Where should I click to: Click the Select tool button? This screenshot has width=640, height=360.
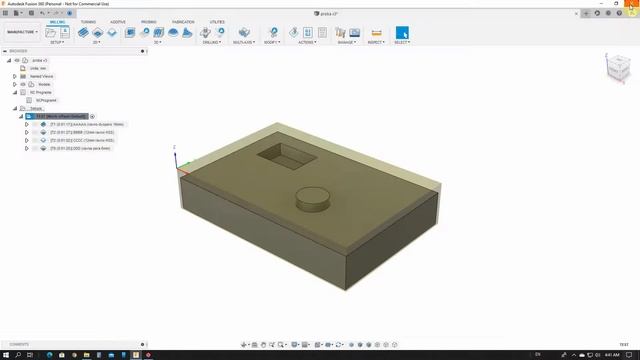coord(402,33)
